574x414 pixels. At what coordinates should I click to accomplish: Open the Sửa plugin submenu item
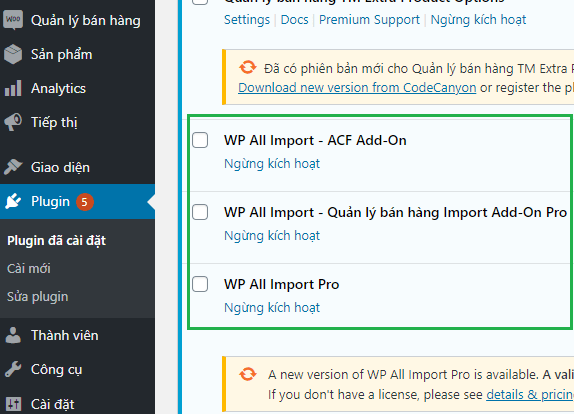coord(37,296)
